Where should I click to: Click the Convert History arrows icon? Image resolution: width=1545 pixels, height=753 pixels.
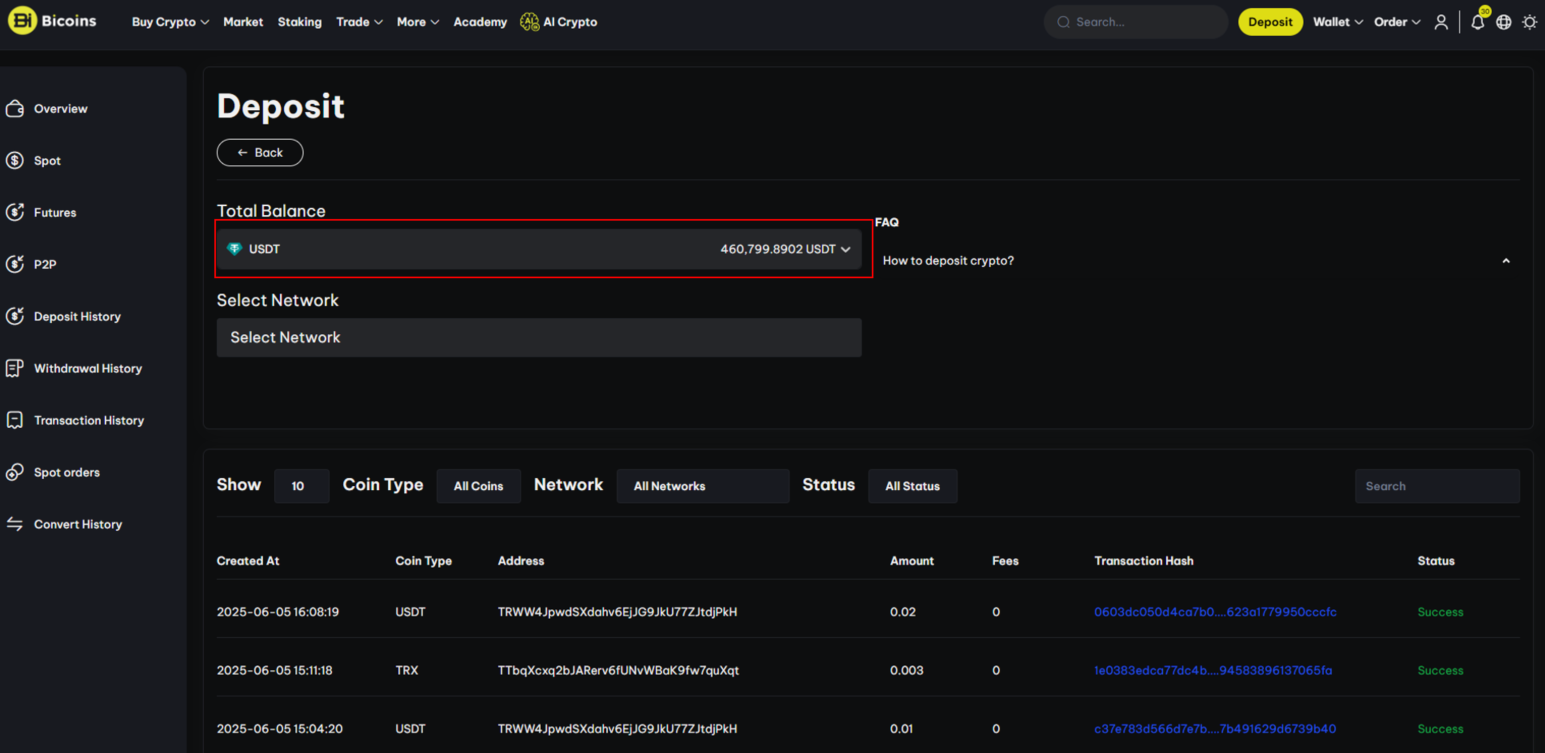point(15,524)
